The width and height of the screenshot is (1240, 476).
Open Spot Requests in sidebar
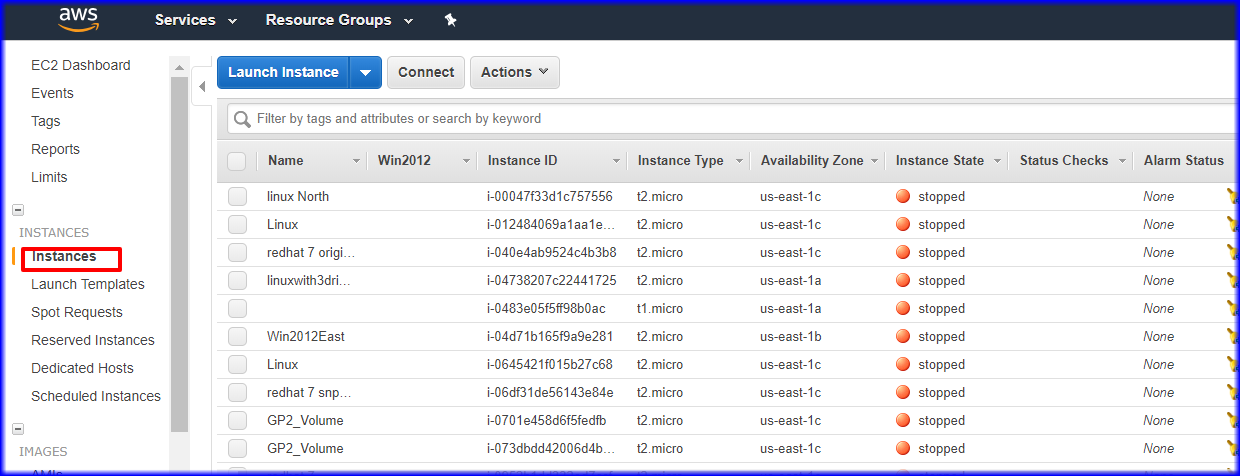(77, 312)
